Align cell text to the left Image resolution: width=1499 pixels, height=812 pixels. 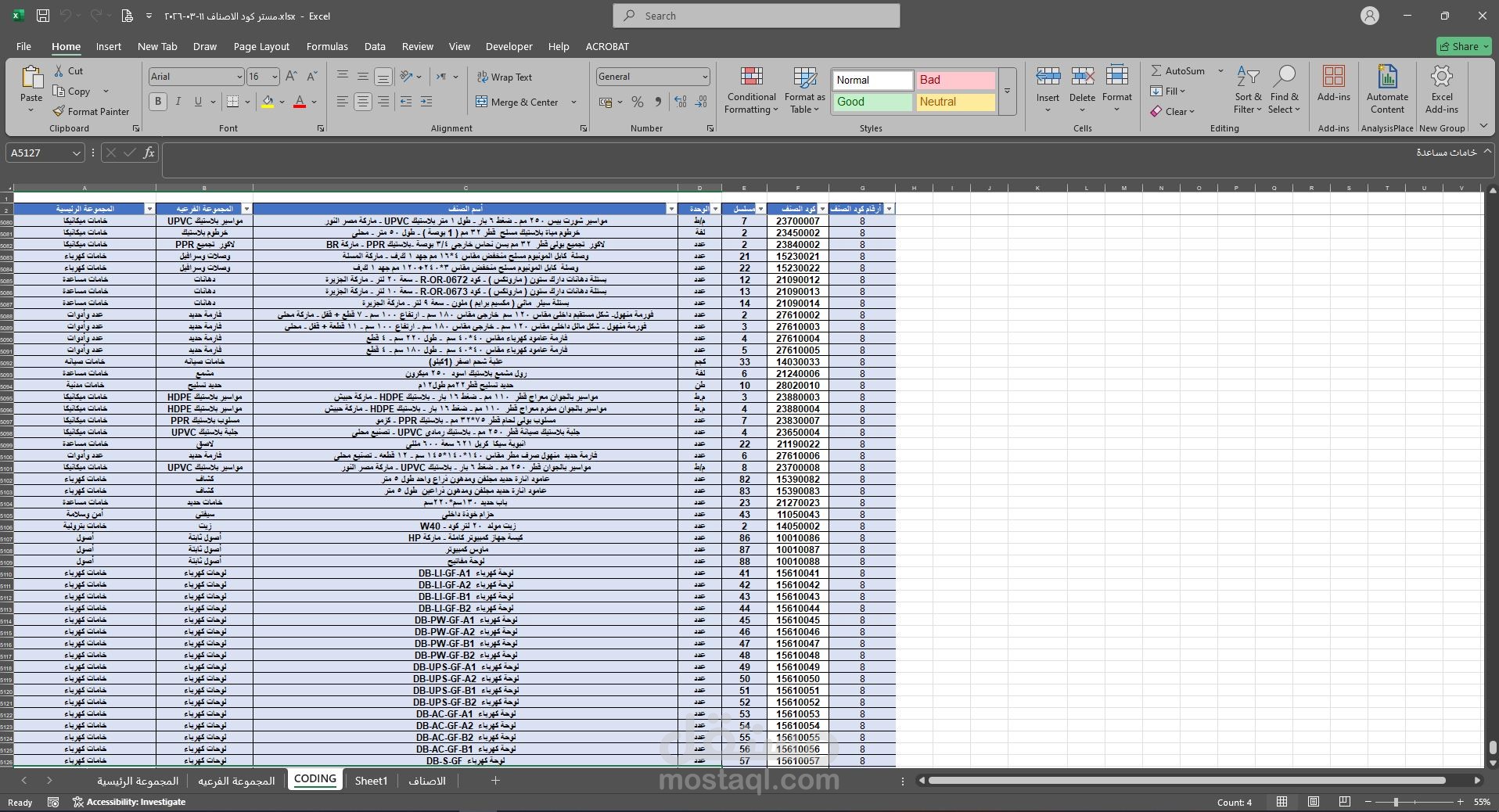(x=343, y=102)
